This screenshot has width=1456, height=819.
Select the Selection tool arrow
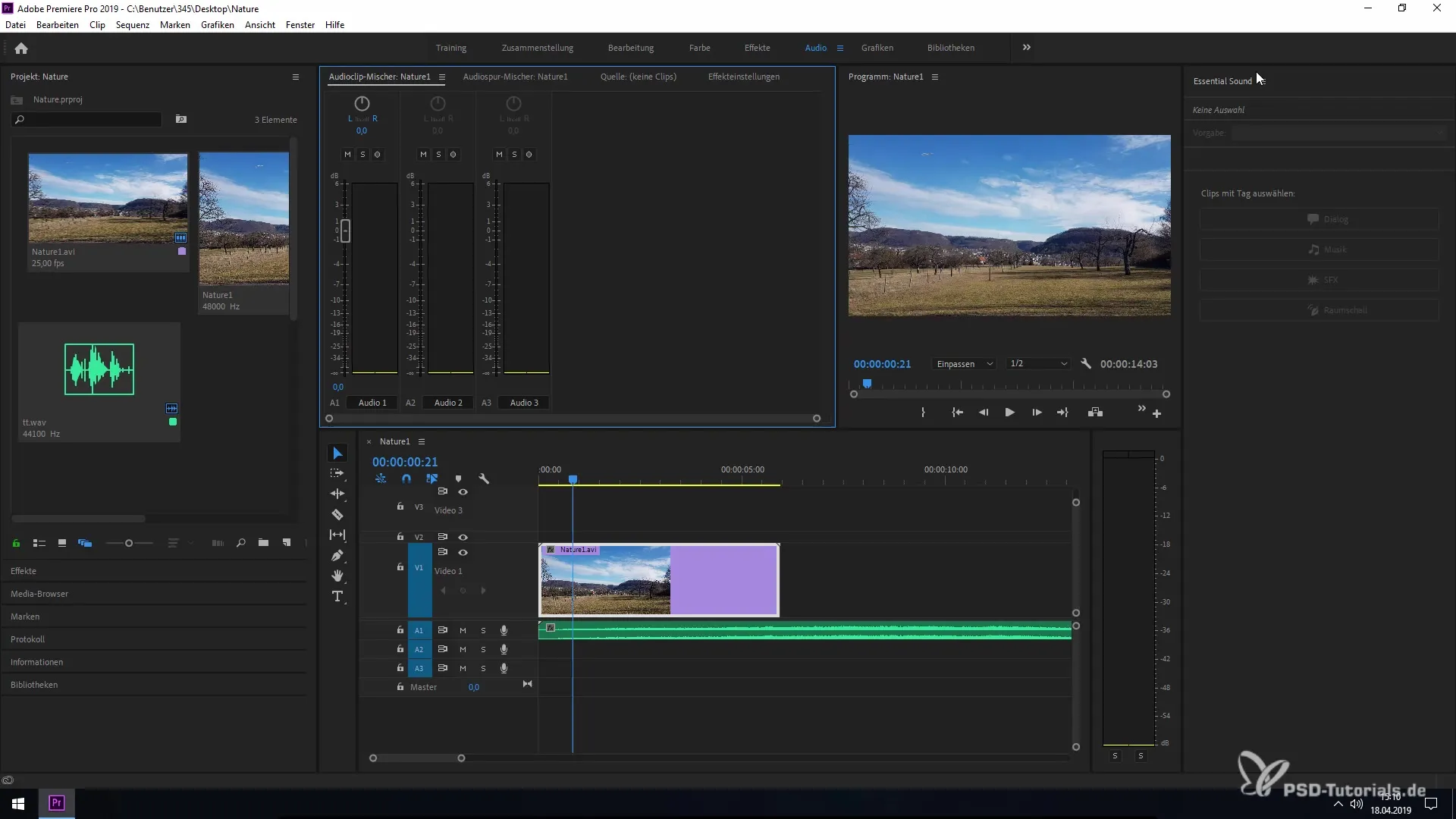tap(337, 453)
